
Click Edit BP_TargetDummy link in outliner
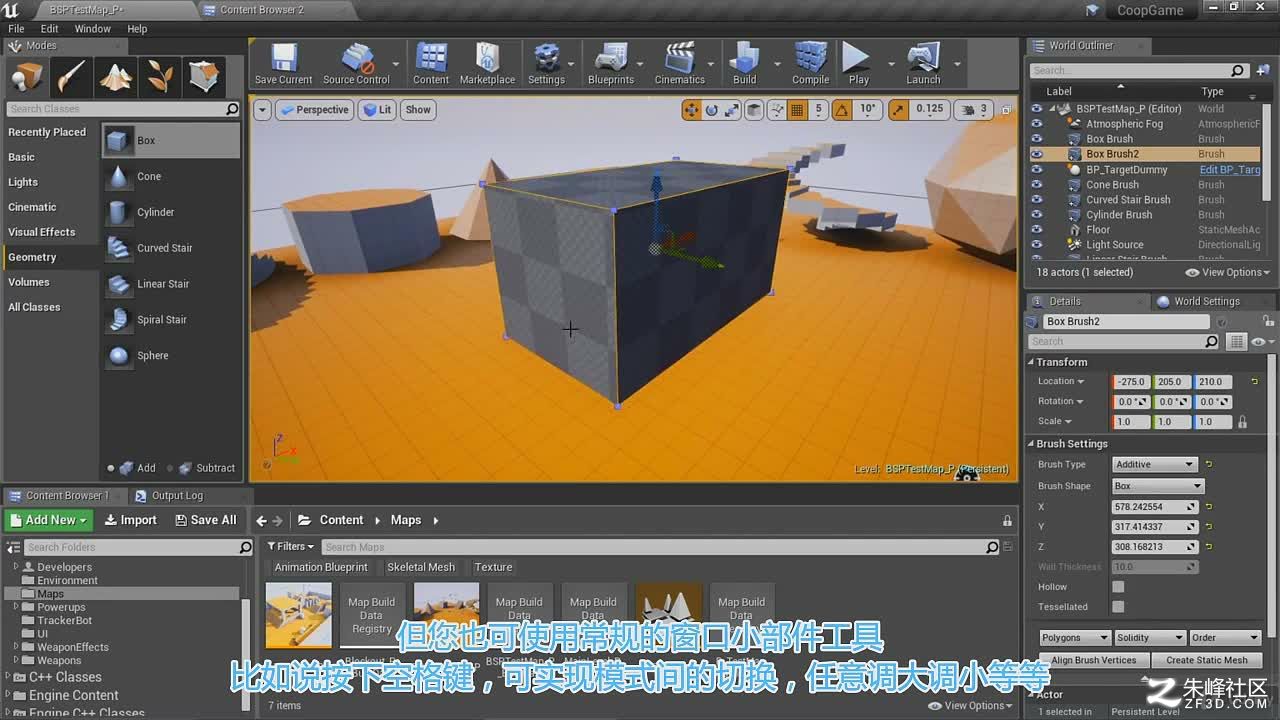point(1230,170)
